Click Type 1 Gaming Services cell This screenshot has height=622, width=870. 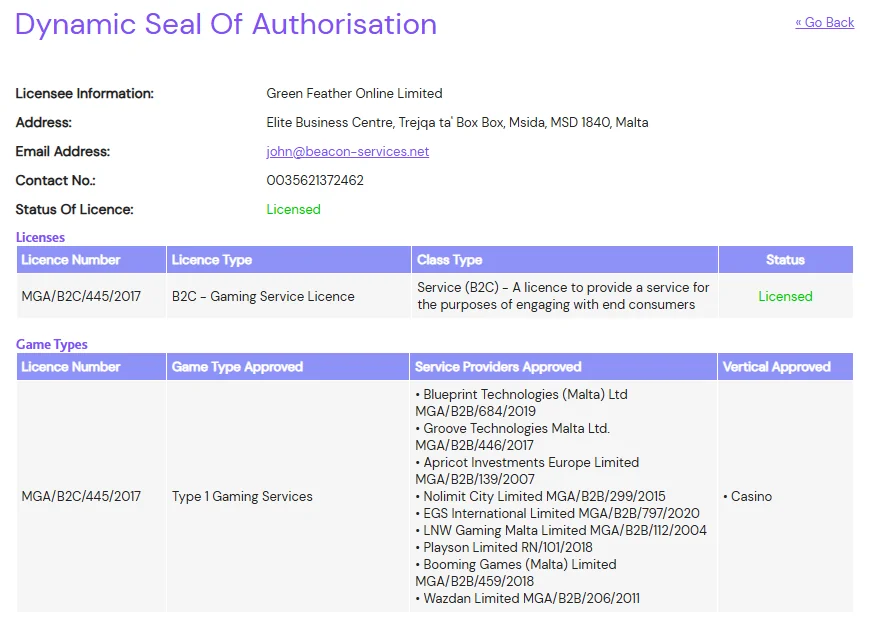point(242,497)
